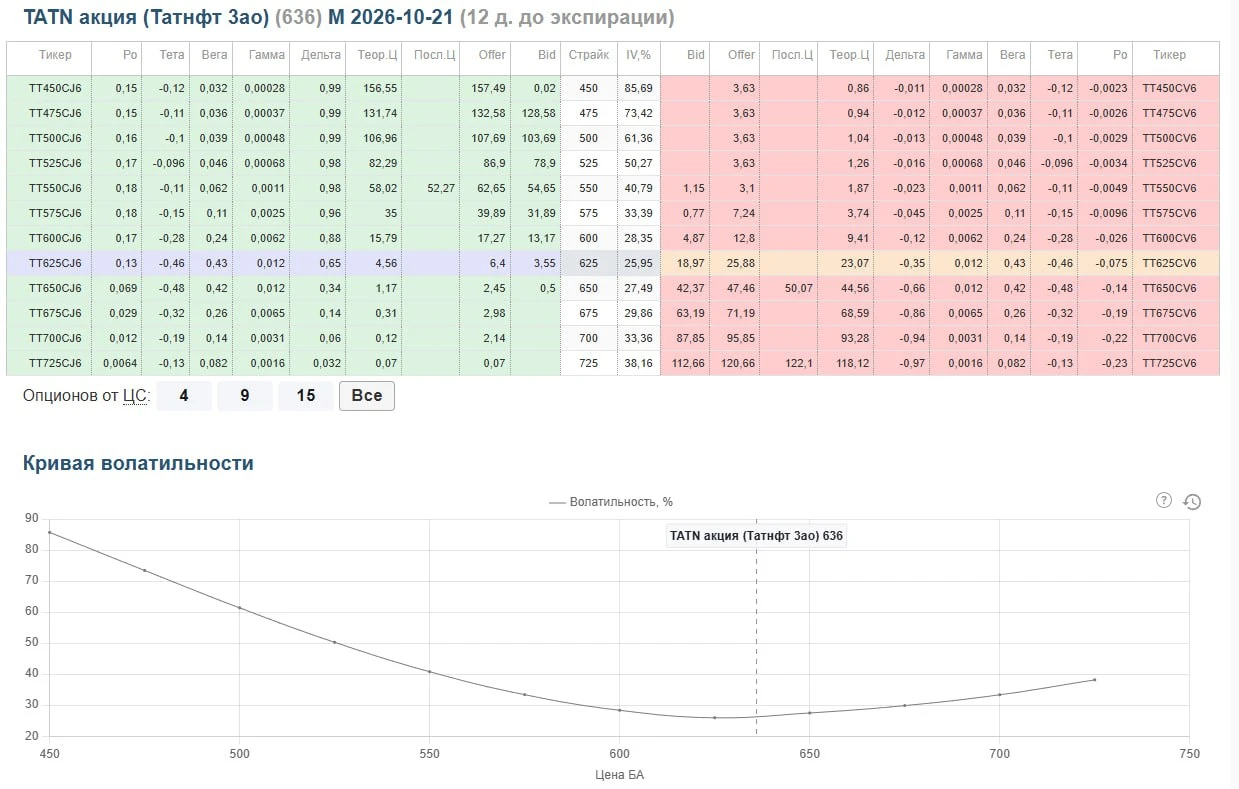The image size is (1239, 789).
Task: Select put ticker TT625CV6
Action: tap(1170, 263)
